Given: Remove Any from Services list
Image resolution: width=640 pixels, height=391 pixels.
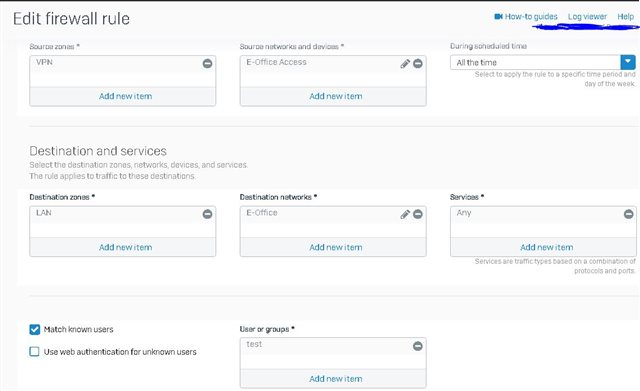Looking at the screenshot, I should tap(629, 213).
